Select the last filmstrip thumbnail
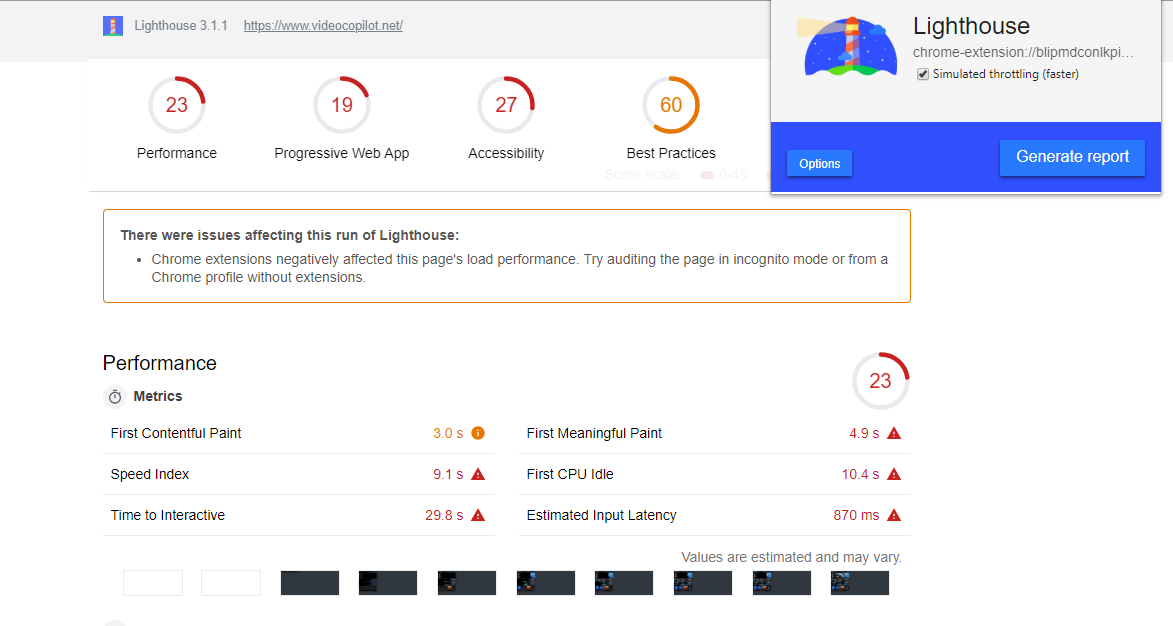The width and height of the screenshot is (1173, 626). (860, 583)
